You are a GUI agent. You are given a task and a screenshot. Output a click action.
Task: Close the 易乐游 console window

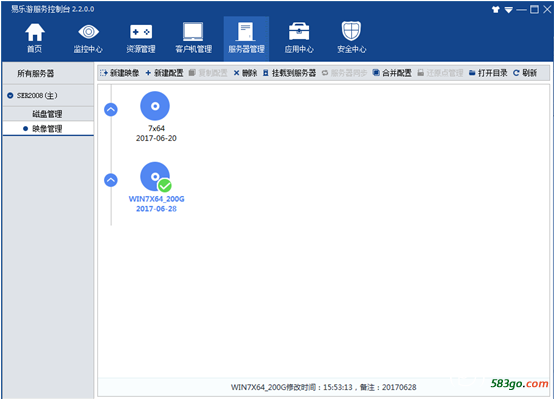547,10
